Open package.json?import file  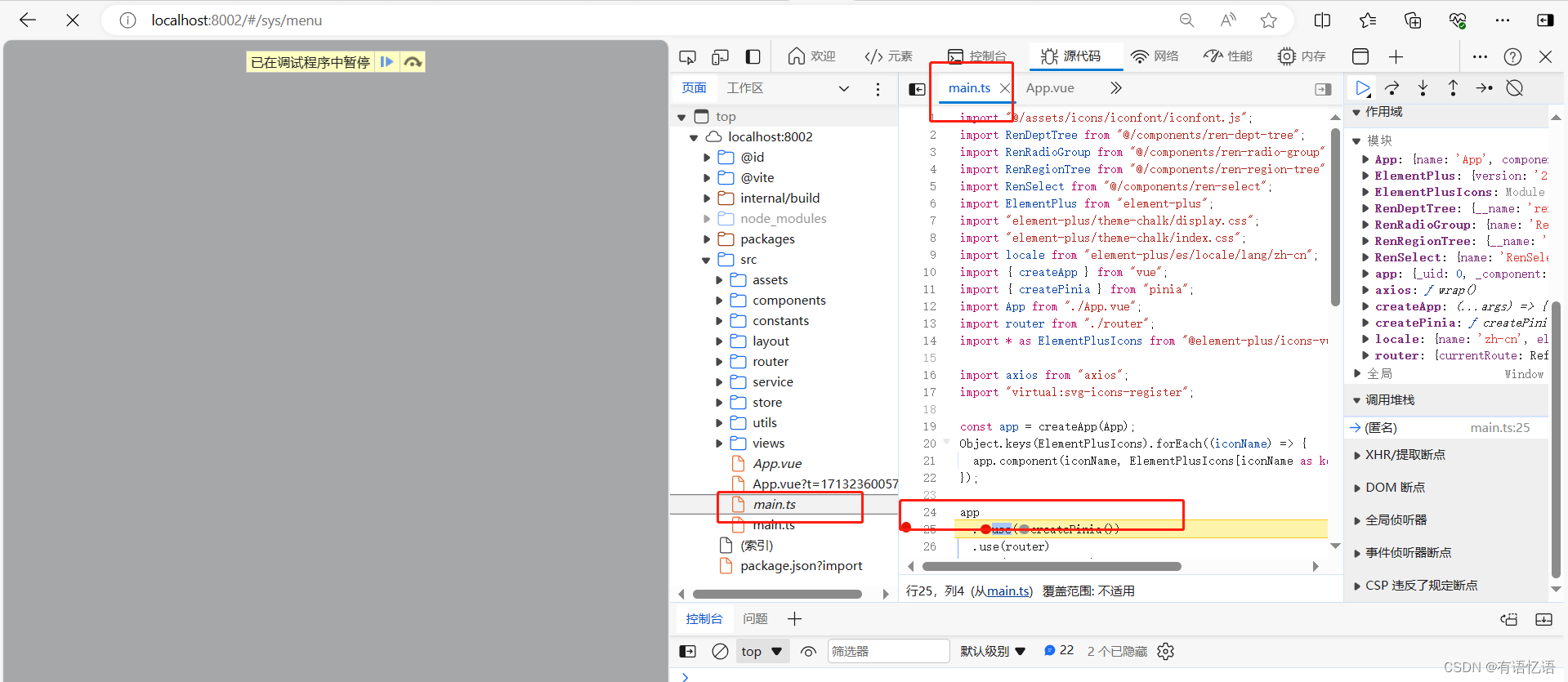801,566
